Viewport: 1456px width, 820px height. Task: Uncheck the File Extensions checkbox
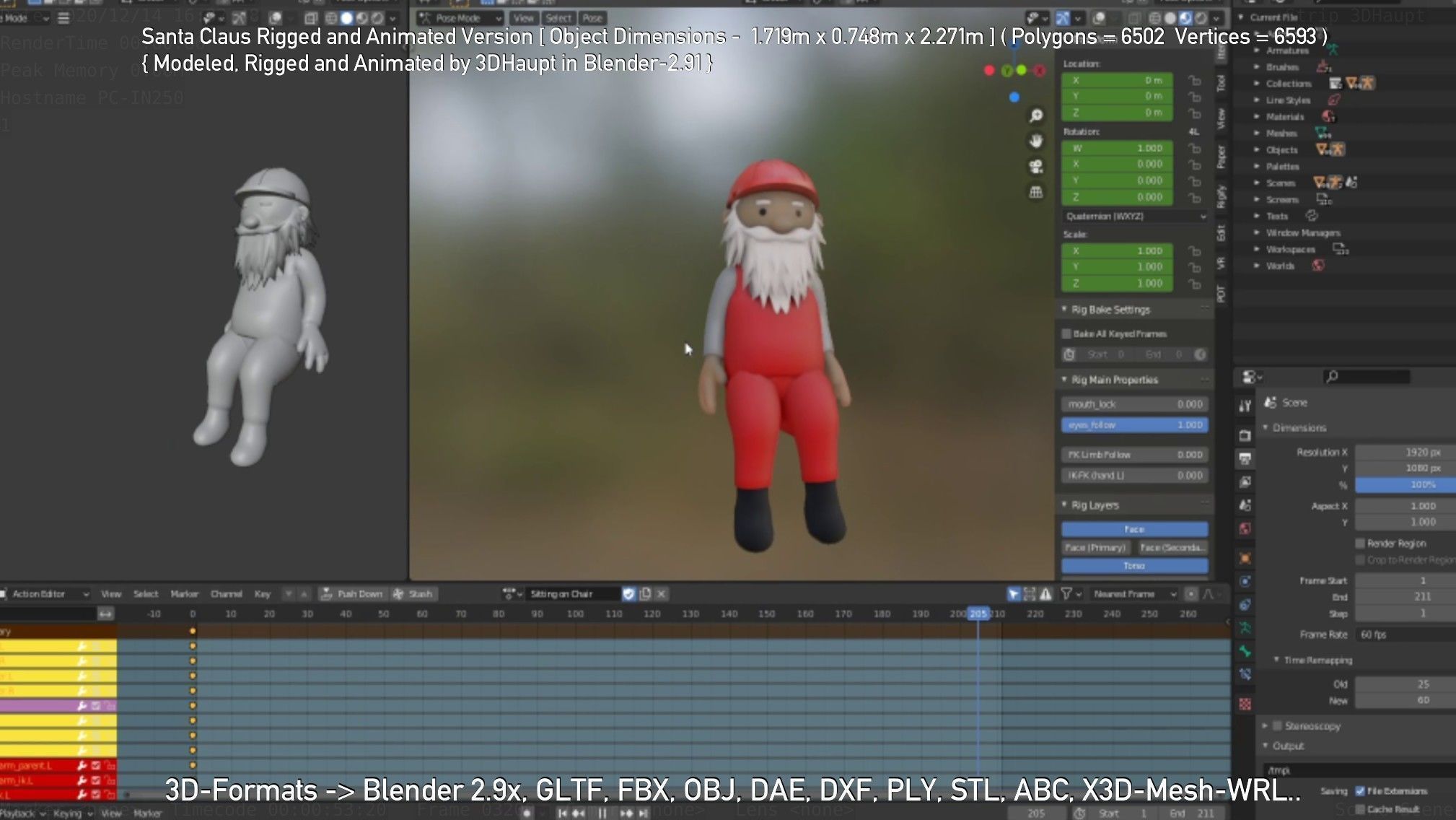[x=1360, y=791]
